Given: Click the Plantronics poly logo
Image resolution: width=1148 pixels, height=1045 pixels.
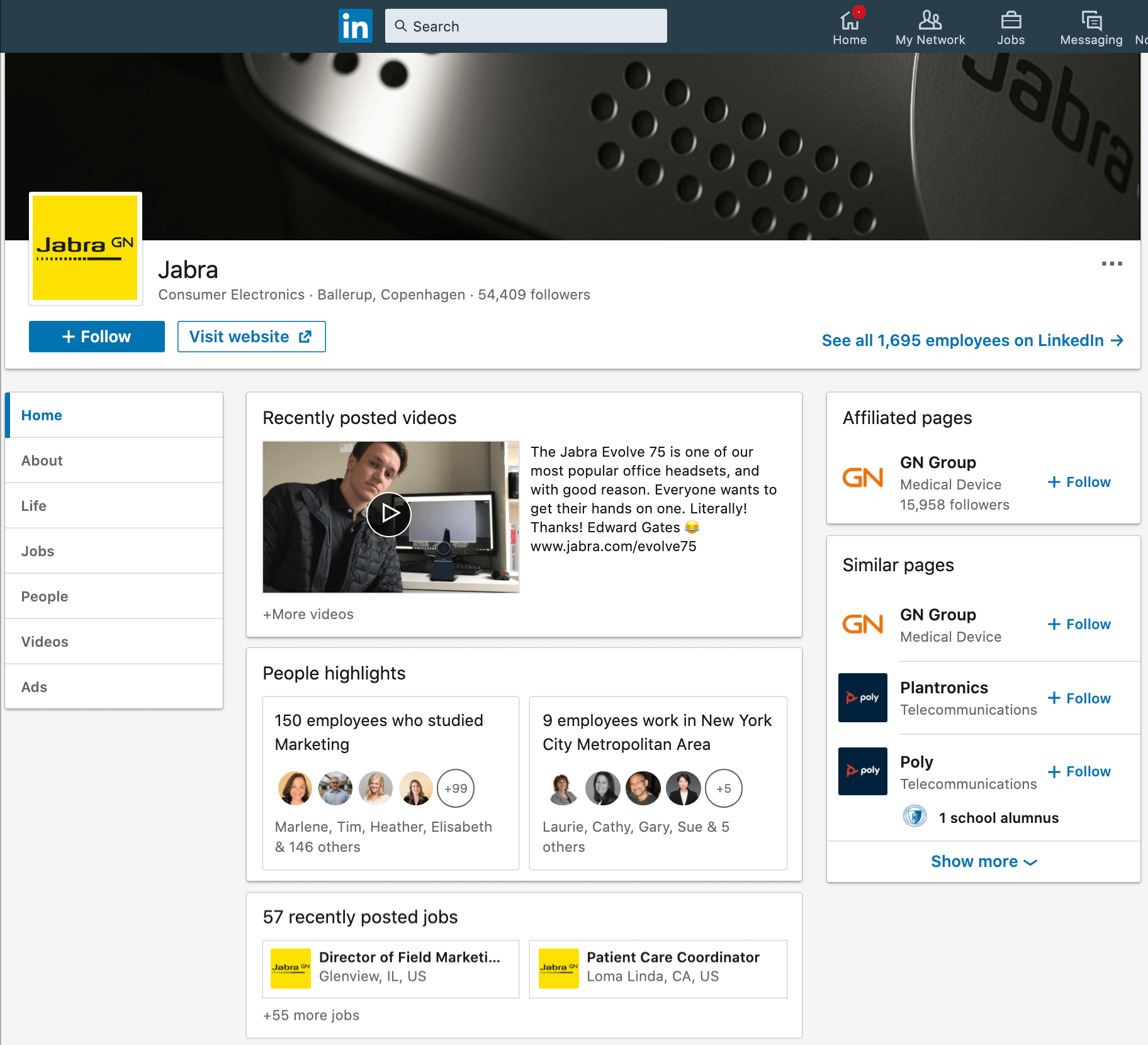Looking at the screenshot, I should [x=862, y=697].
